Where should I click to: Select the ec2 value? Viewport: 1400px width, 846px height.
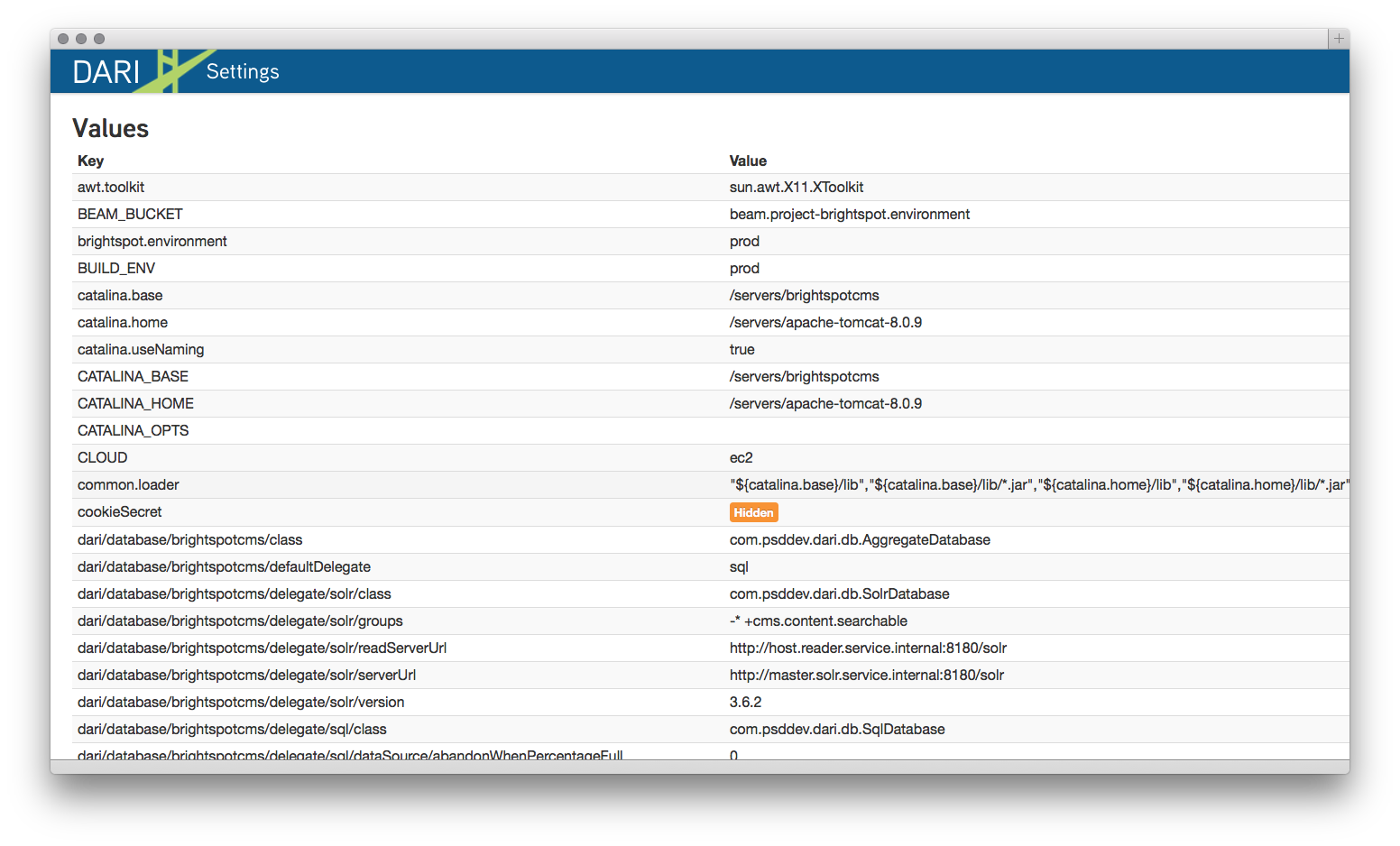click(x=741, y=457)
